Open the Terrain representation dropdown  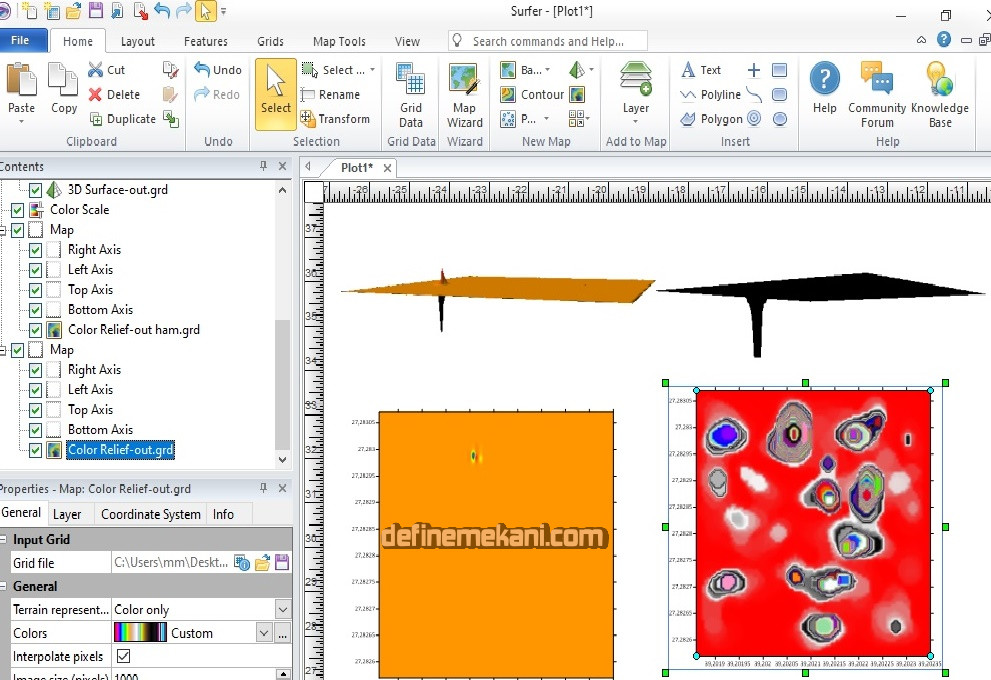[282, 610]
